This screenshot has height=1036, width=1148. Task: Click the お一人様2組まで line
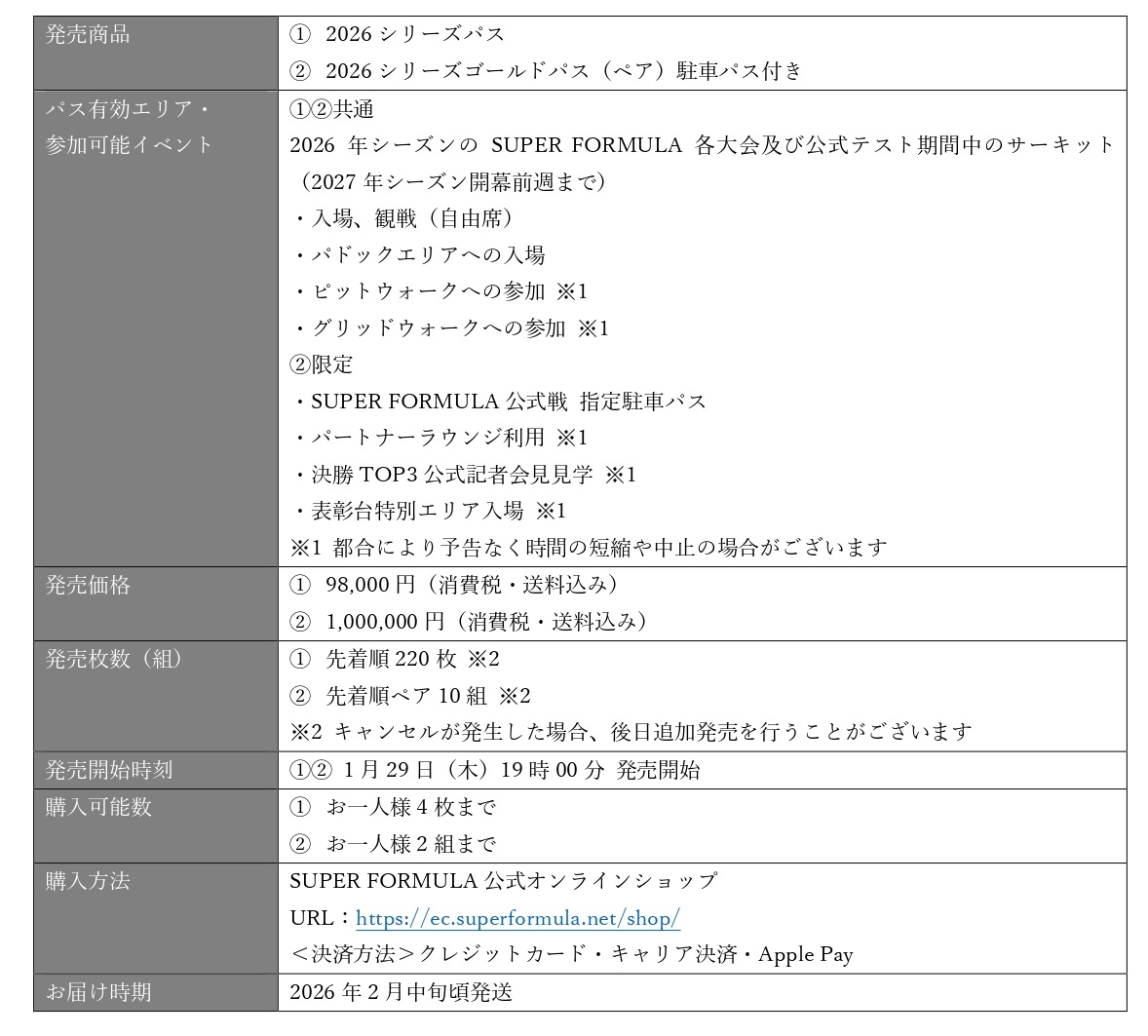(393, 844)
